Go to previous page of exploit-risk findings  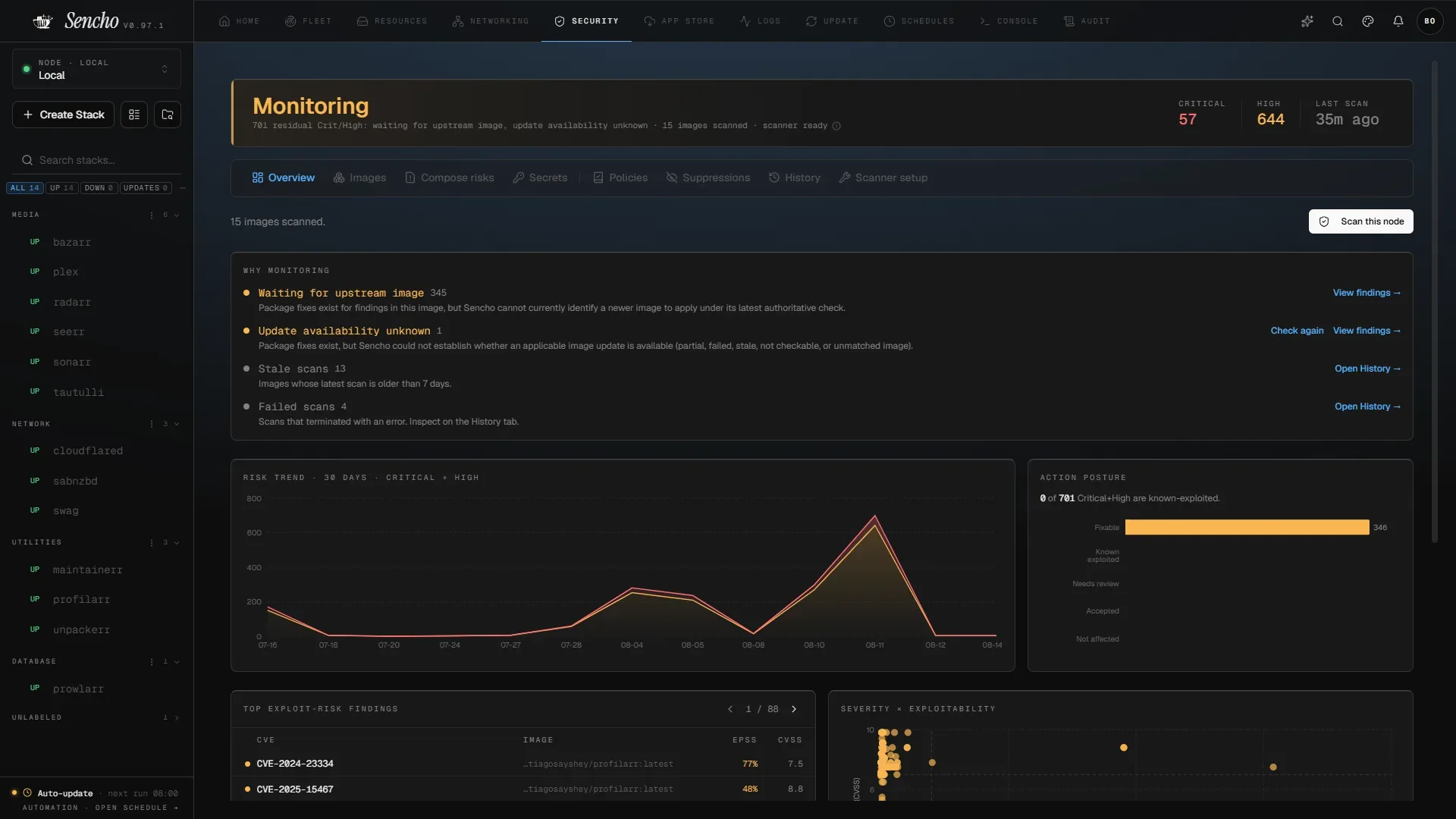point(730,709)
